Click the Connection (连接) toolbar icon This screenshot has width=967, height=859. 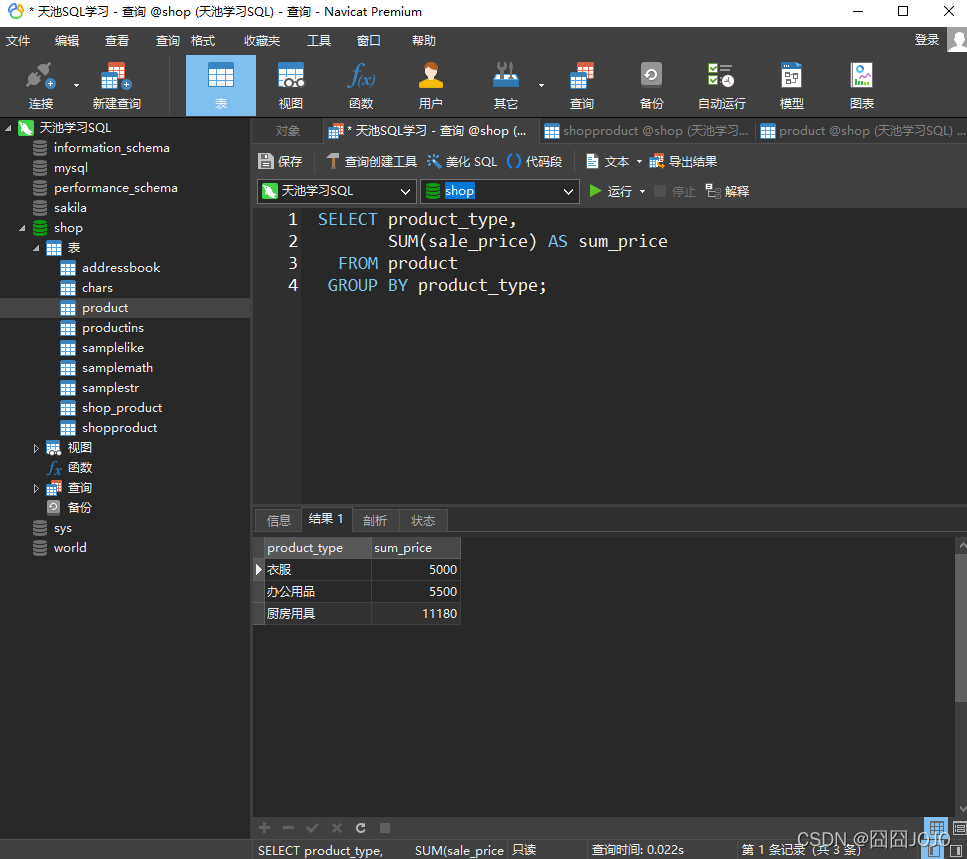click(41, 85)
